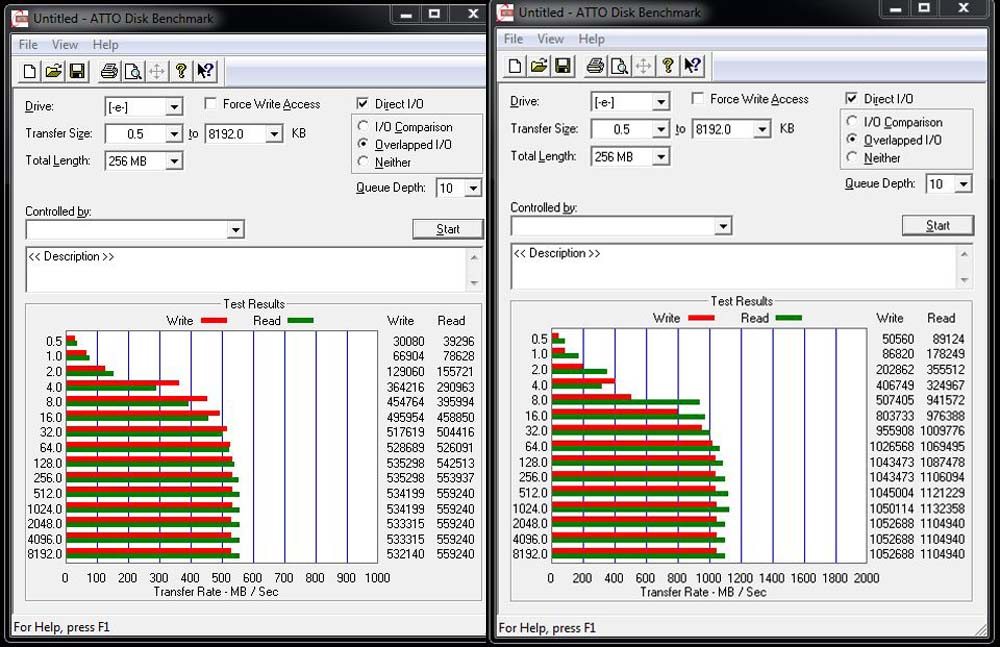Viewport: 1000px width, 647px height.
Task: Click the Open folder icon in left window
Action: [x=54, y=71]
